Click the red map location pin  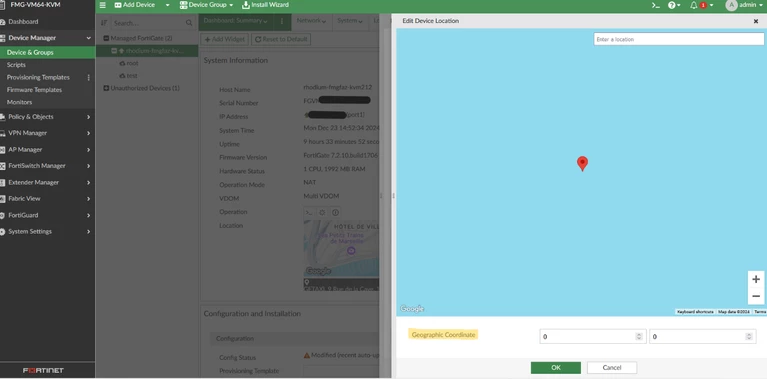(582, 164)
